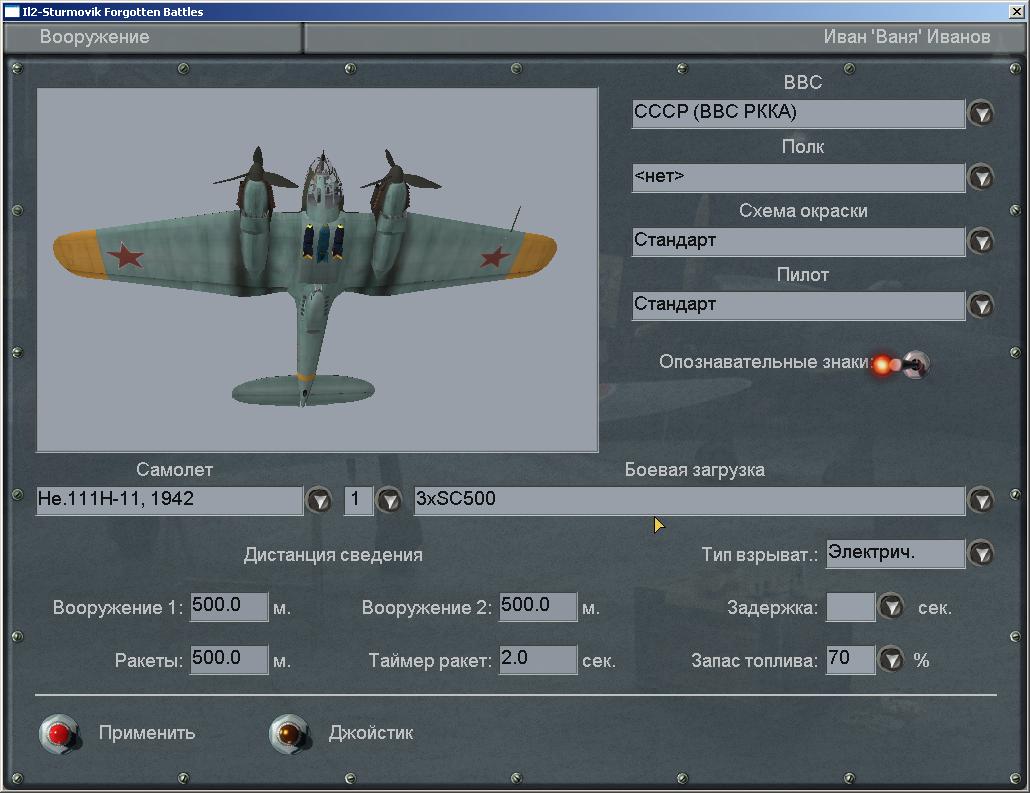
Task: Click the Ракеты distance input field
Action: pyautogui.click(x=229, y=660)
